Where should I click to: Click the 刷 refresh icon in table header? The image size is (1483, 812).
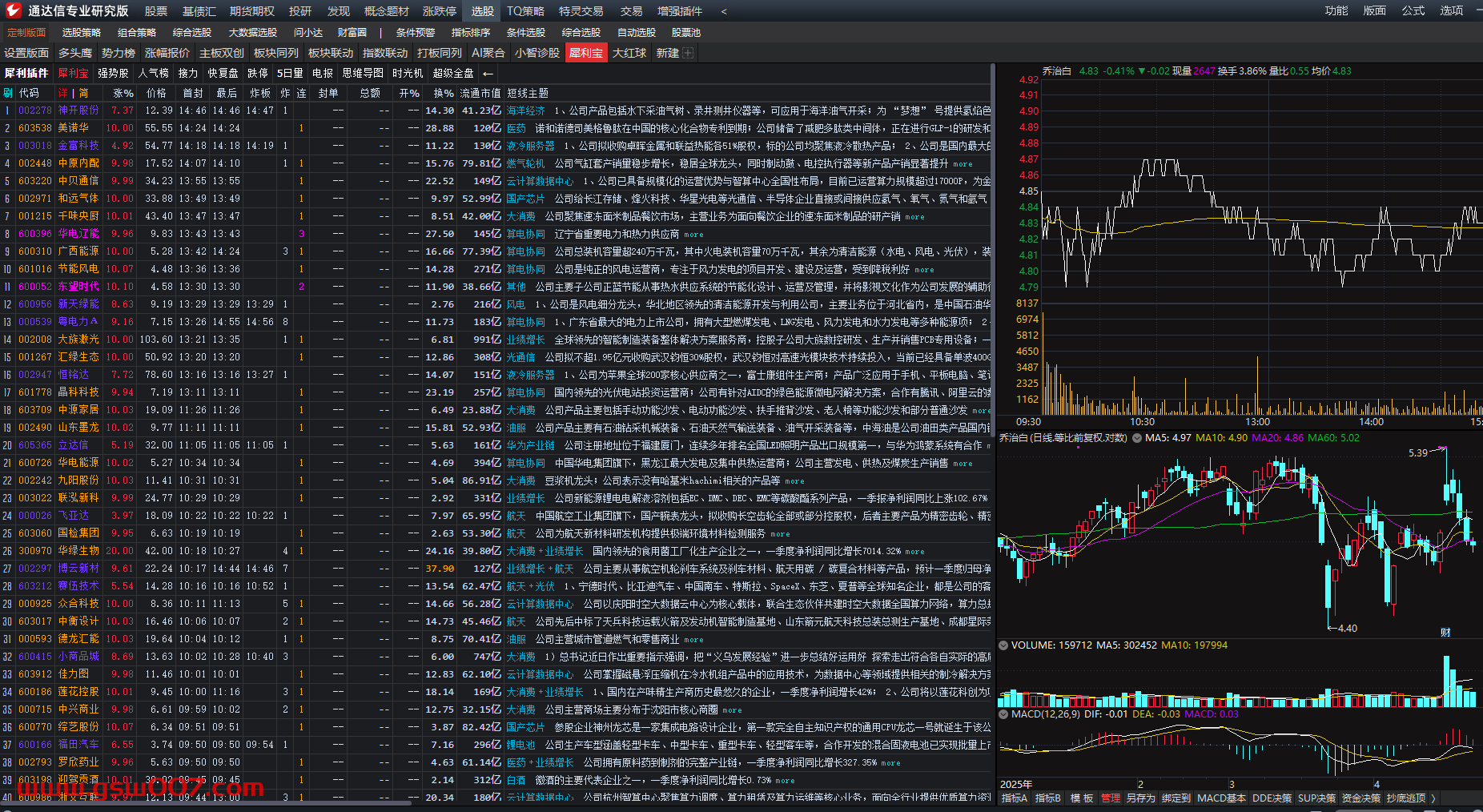(8, 93)
